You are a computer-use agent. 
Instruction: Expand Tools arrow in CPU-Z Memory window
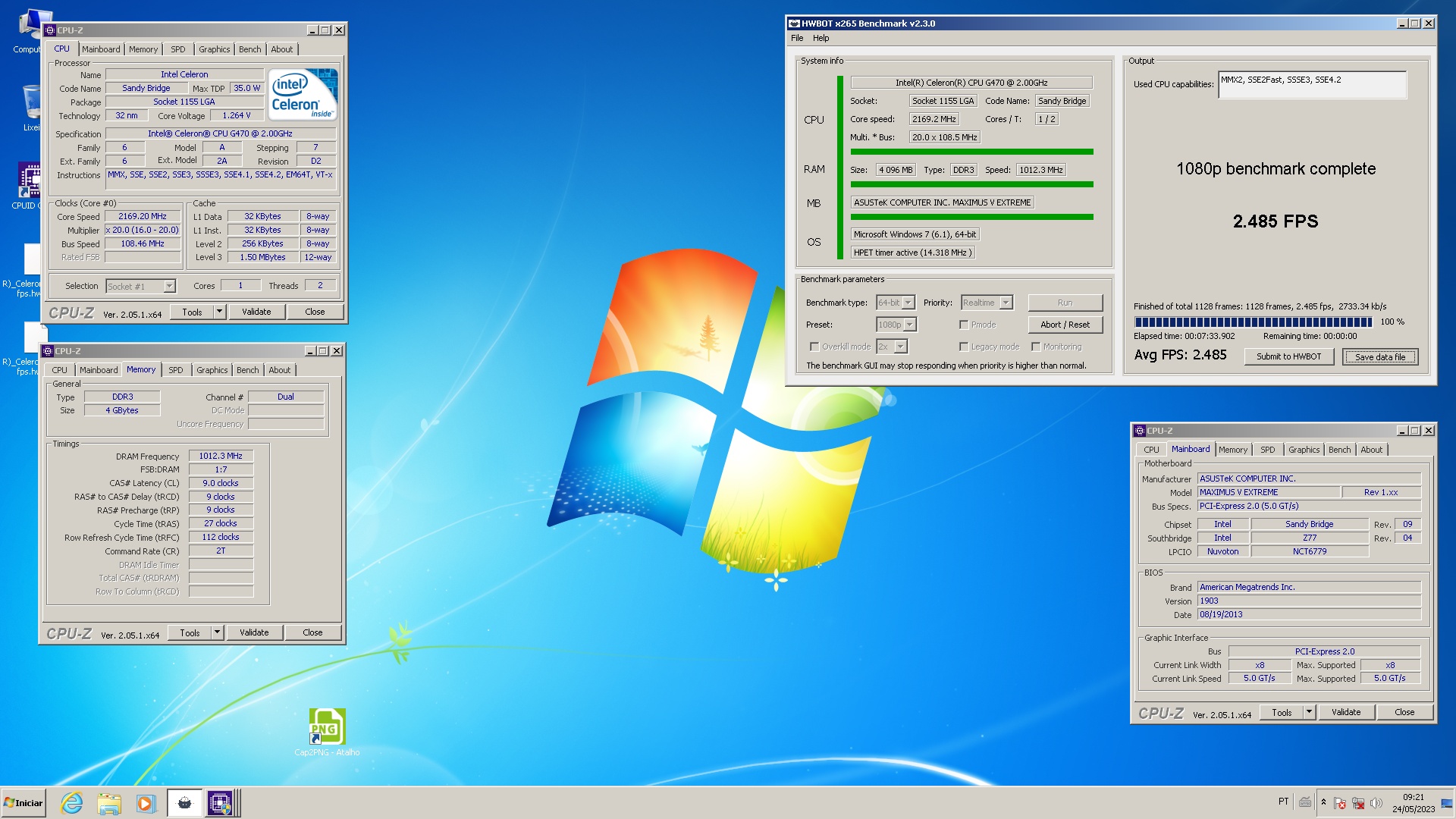pyautogui.click(x=217, y=632)
